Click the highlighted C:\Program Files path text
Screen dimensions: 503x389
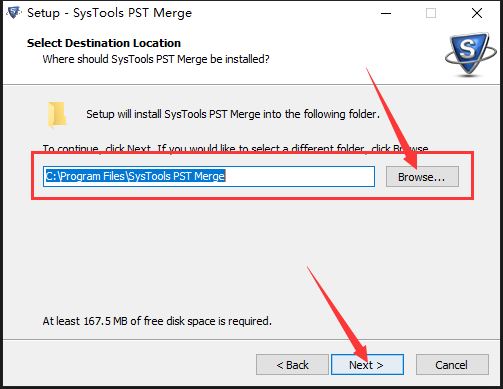coord(135,176)
